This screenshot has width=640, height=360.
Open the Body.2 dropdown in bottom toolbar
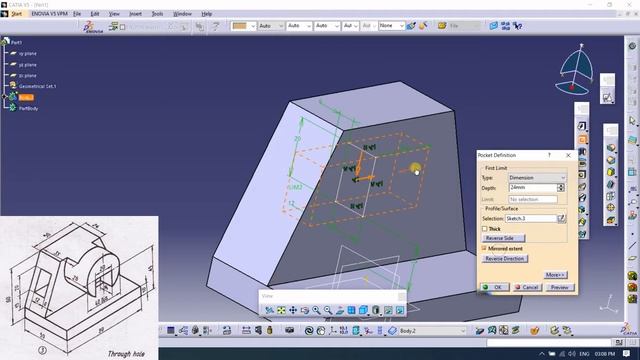tap(432, 331)
